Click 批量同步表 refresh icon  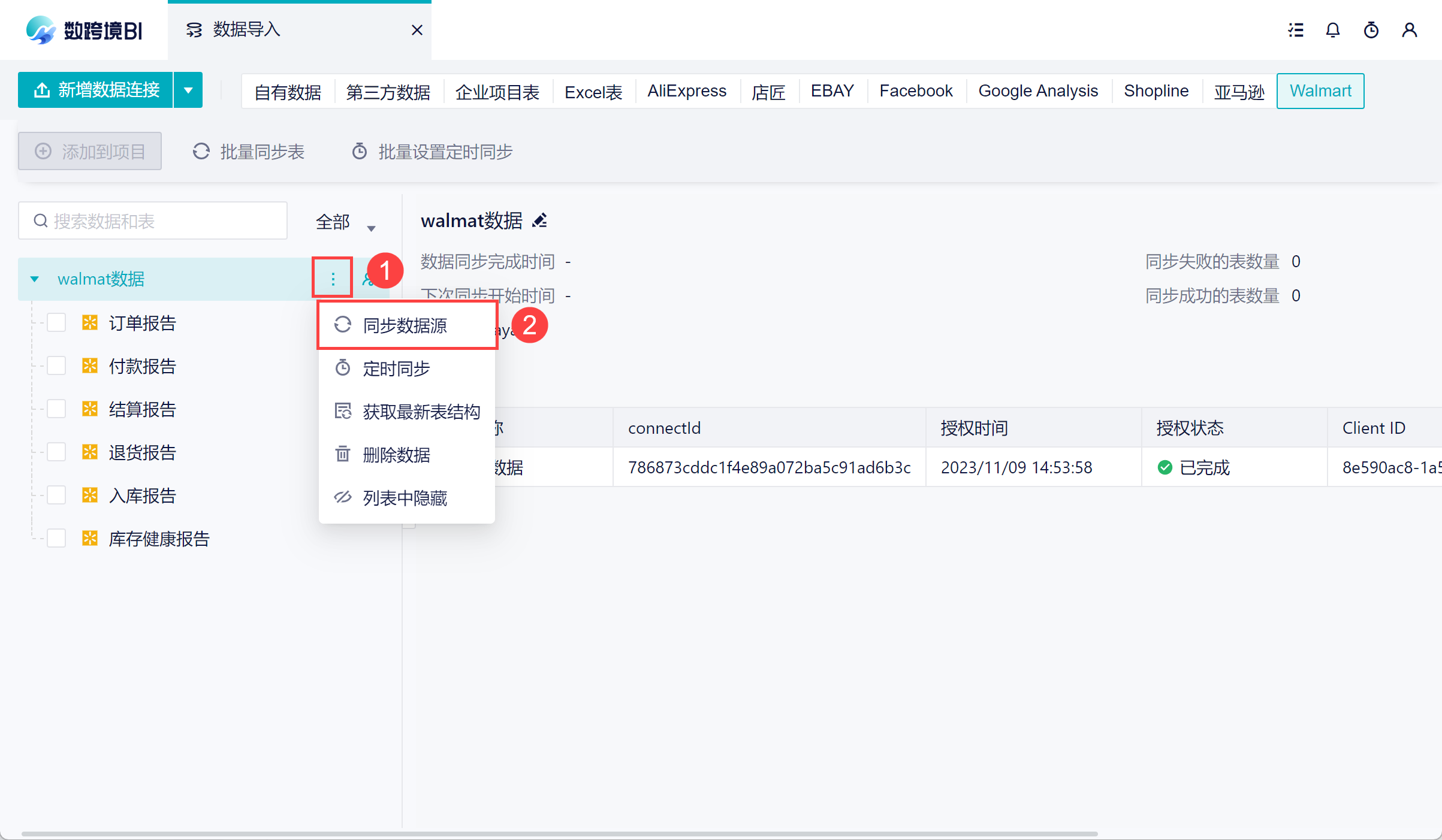click(x=201, y=152)
